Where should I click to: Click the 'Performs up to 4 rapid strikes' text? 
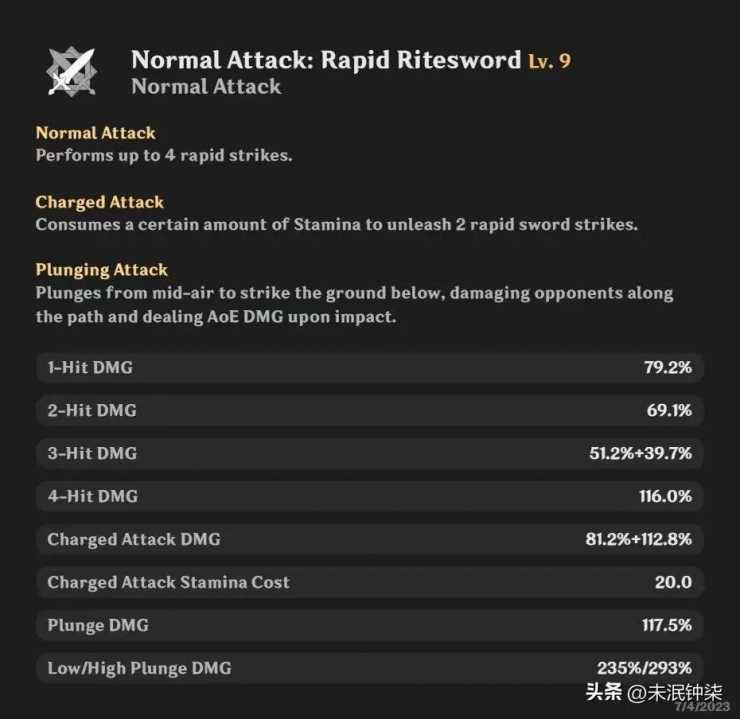[164, 156]
